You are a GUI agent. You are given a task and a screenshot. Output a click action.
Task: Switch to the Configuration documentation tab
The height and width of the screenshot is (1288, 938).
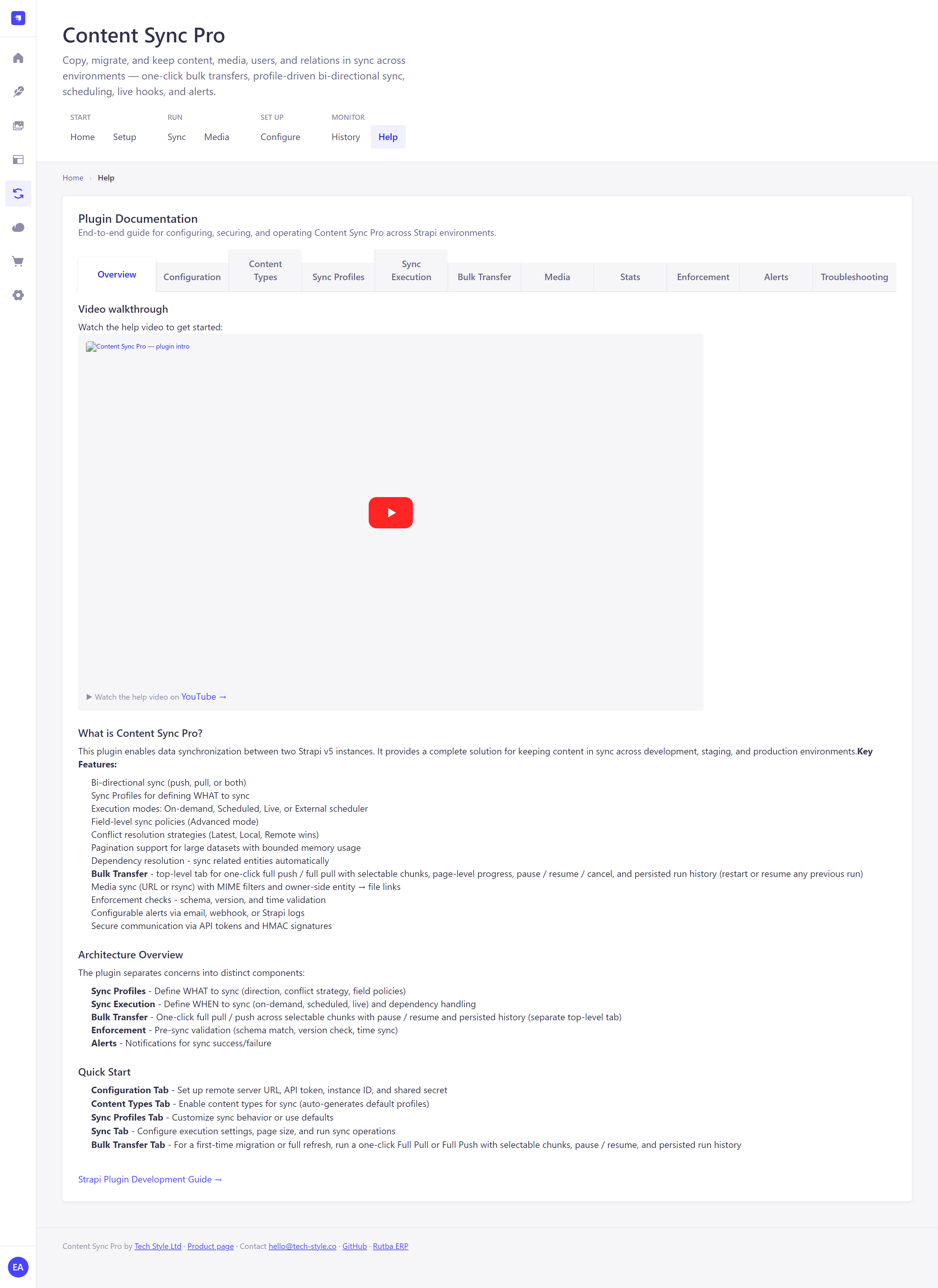click(x=192, y=277)
